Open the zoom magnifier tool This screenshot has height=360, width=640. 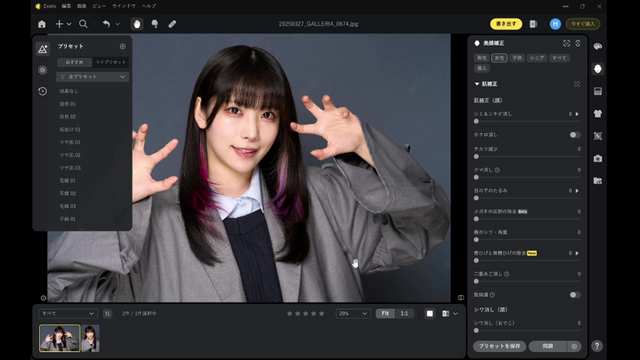click(83, 24)
